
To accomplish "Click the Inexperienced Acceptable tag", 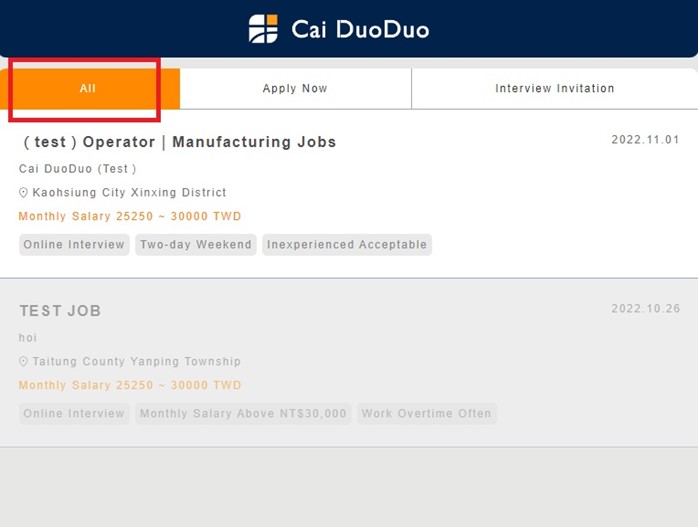I will point(347,245).
